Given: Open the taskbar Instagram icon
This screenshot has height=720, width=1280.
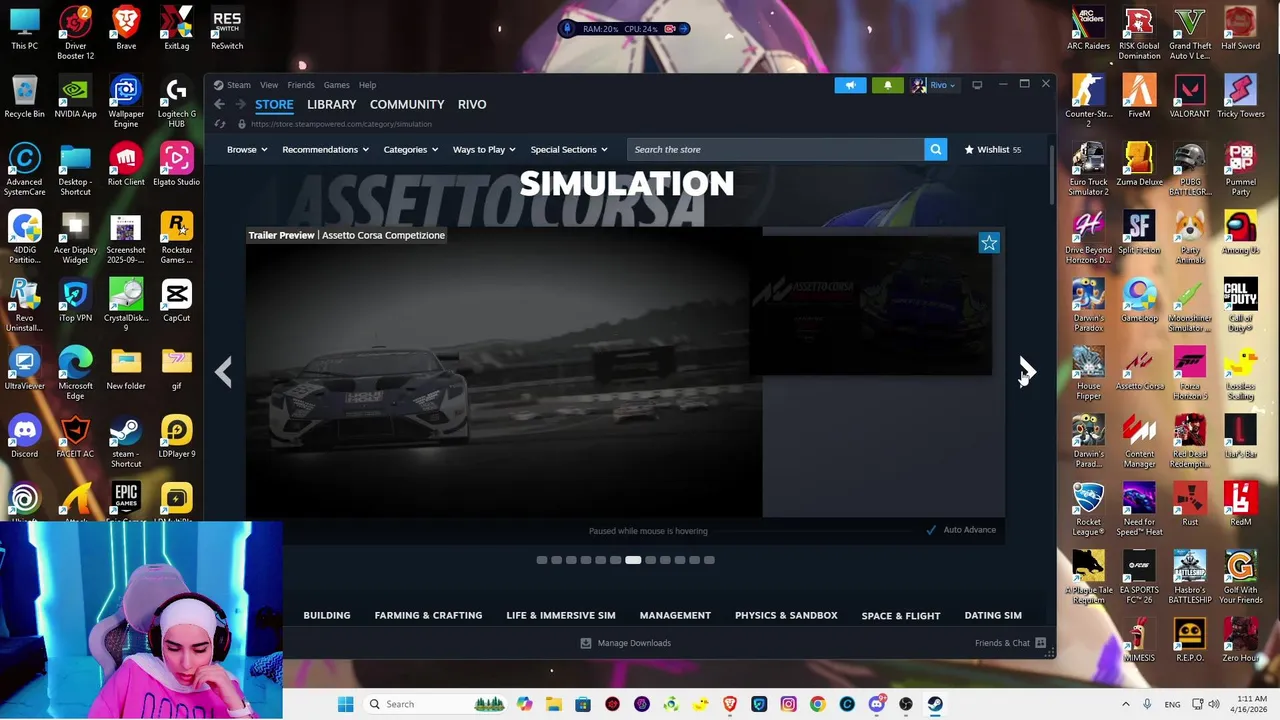Looking at the screenshot, I should tap(788, 704).
